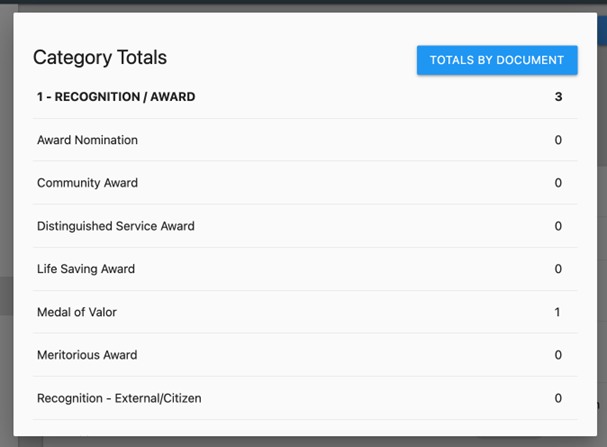This screenshot has height=447, width=607.
Task: Click the Life Saving Award label
Action: (86, 269)
